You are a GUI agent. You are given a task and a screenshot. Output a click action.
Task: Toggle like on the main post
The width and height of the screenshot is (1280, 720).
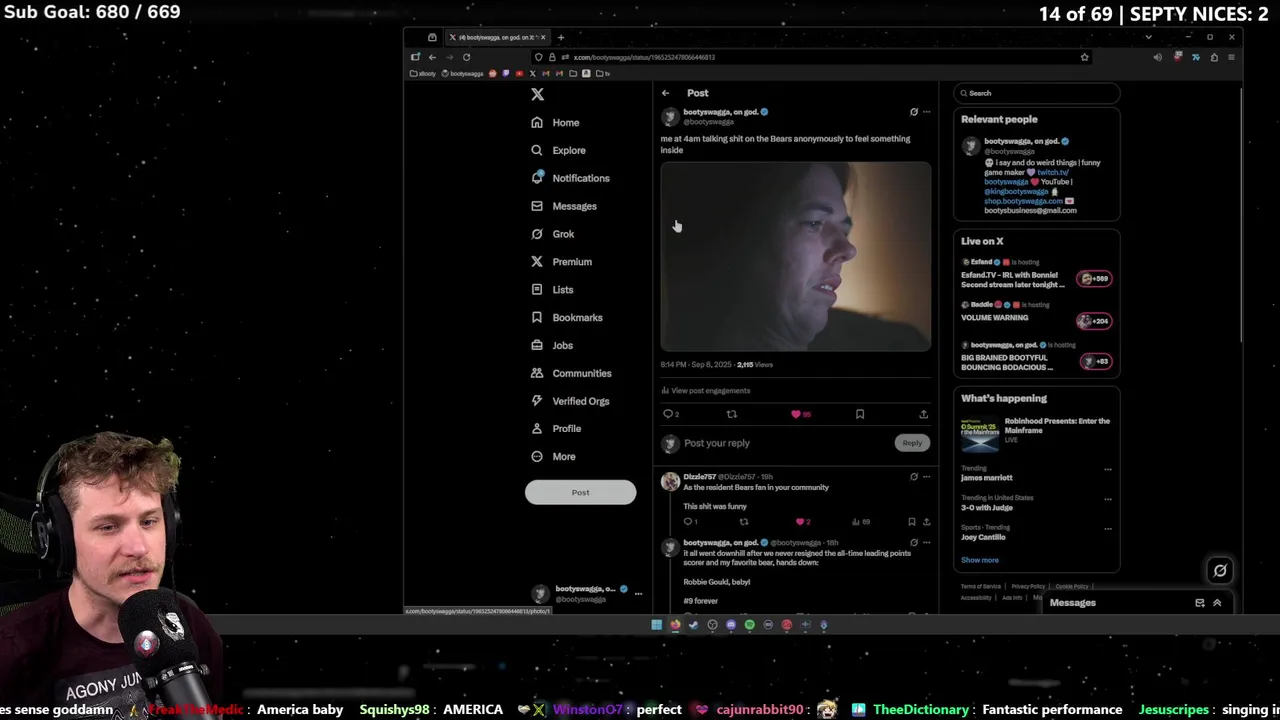point(796,414)
